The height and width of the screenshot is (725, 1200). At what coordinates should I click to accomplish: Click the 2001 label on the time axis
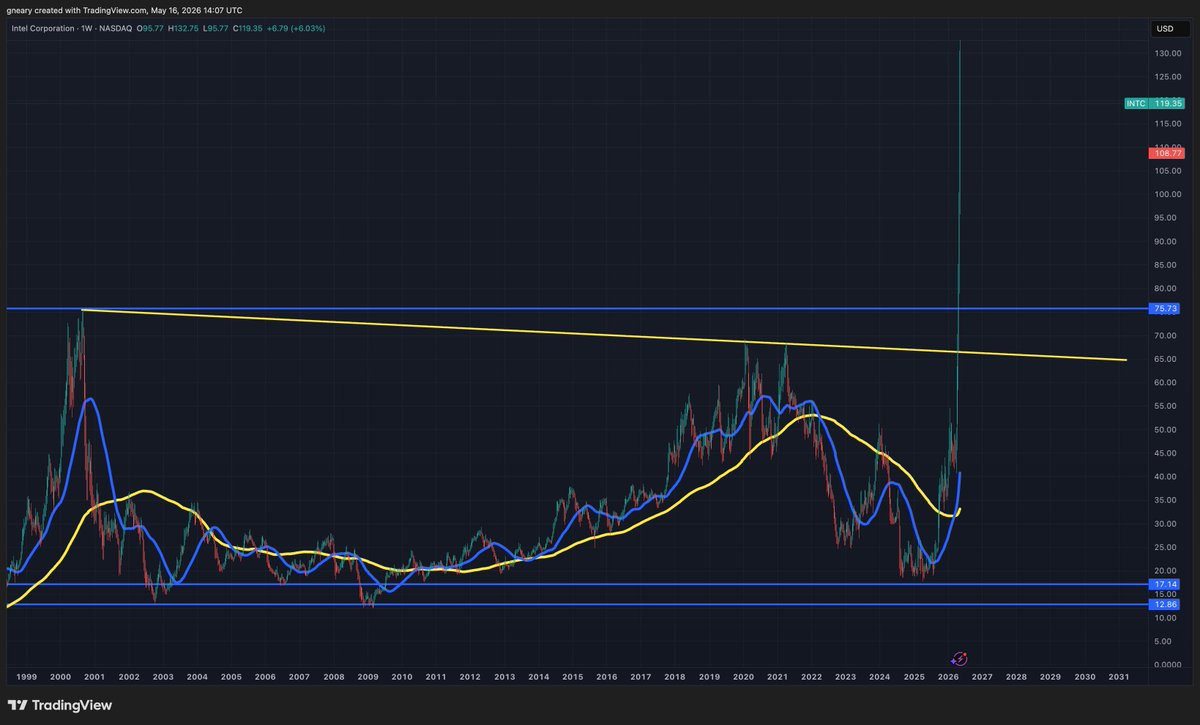94,677
